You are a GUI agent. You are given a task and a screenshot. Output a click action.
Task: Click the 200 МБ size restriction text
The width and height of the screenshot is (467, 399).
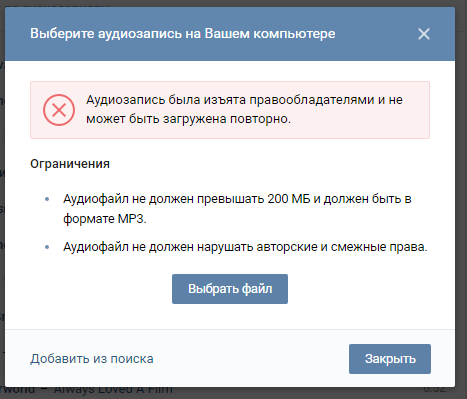(x=289, y=199)
